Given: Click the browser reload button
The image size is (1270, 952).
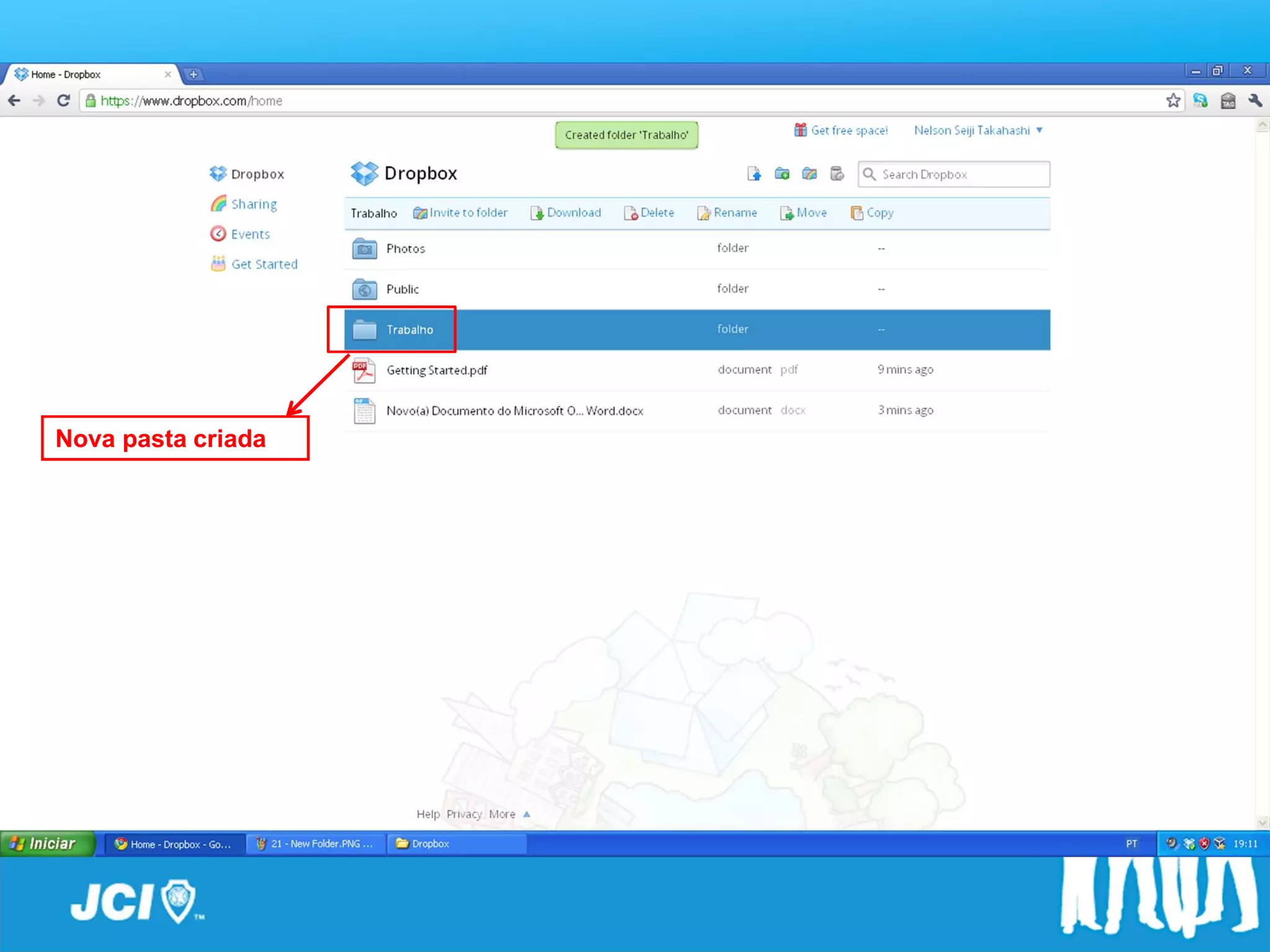Looking at the screenshot, I should [63, 100].
